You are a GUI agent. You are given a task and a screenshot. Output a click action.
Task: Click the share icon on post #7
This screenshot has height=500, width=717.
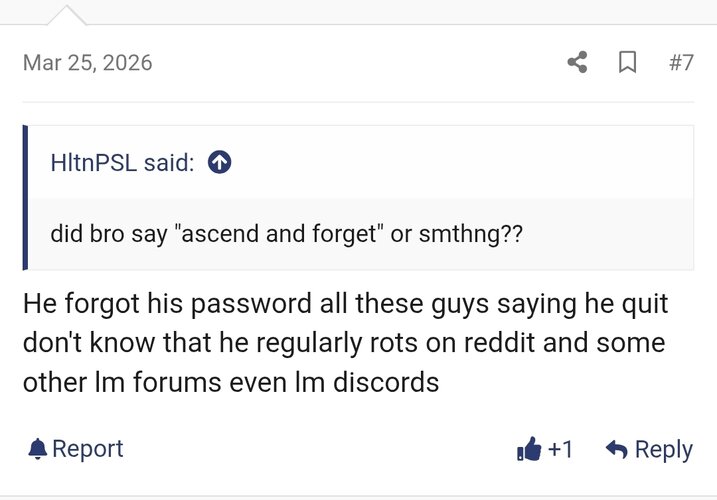(577, 62)
